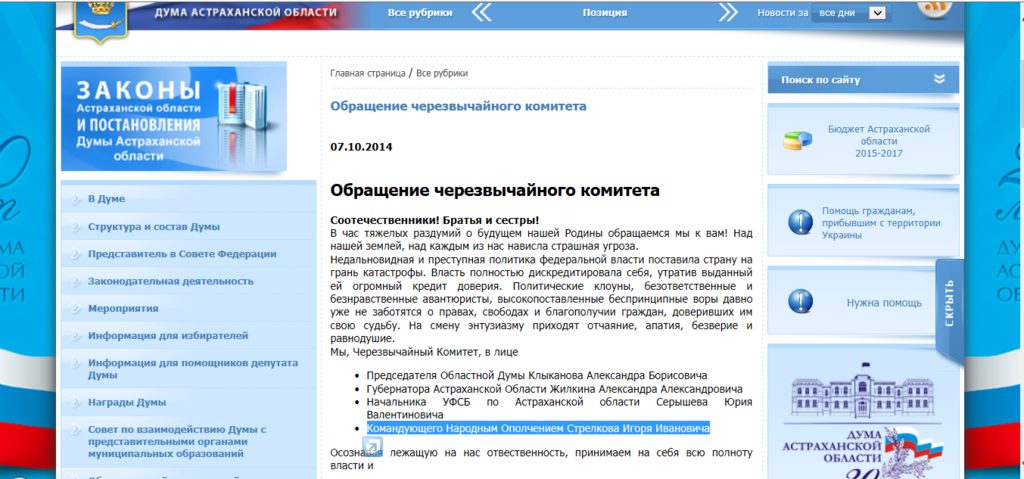Click the Дума Астраханской области header title
This screenshot has height=479, width=1024.
pos(246,12)
